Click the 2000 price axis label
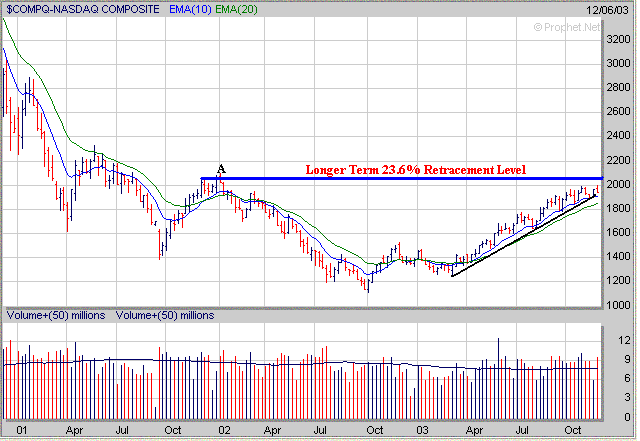Screen dimensions: 640x441 618,184
